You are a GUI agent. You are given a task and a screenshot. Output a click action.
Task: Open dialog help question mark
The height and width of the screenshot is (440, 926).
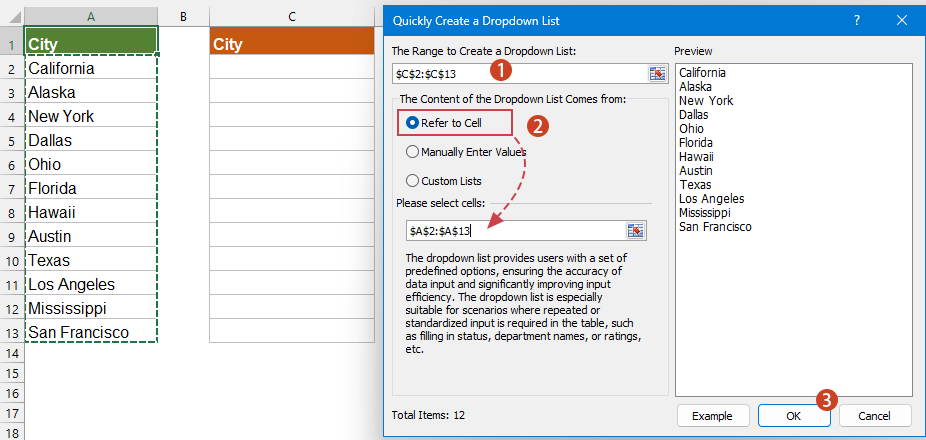(x=857, y=21)
